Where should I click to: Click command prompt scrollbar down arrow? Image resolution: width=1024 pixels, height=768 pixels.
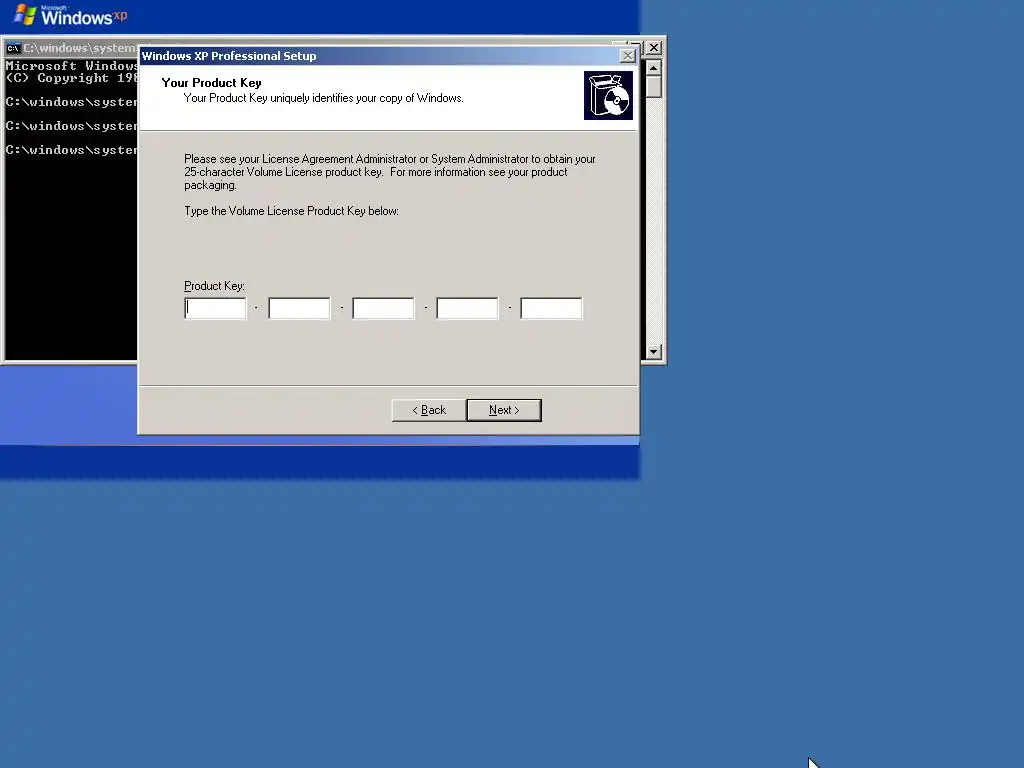653,352
